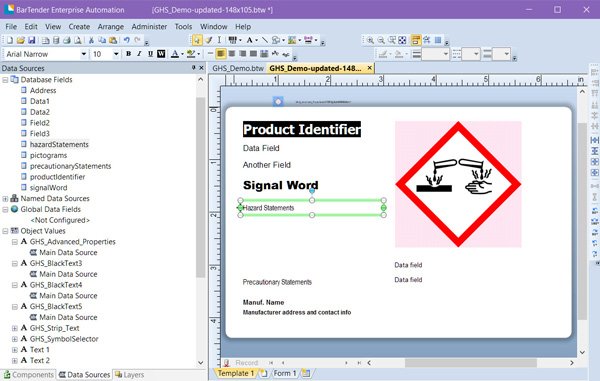Viewport: 600px width, 381px height.
Task: Click the corrosive hazard pictogram image
Action: pos(458,184)
